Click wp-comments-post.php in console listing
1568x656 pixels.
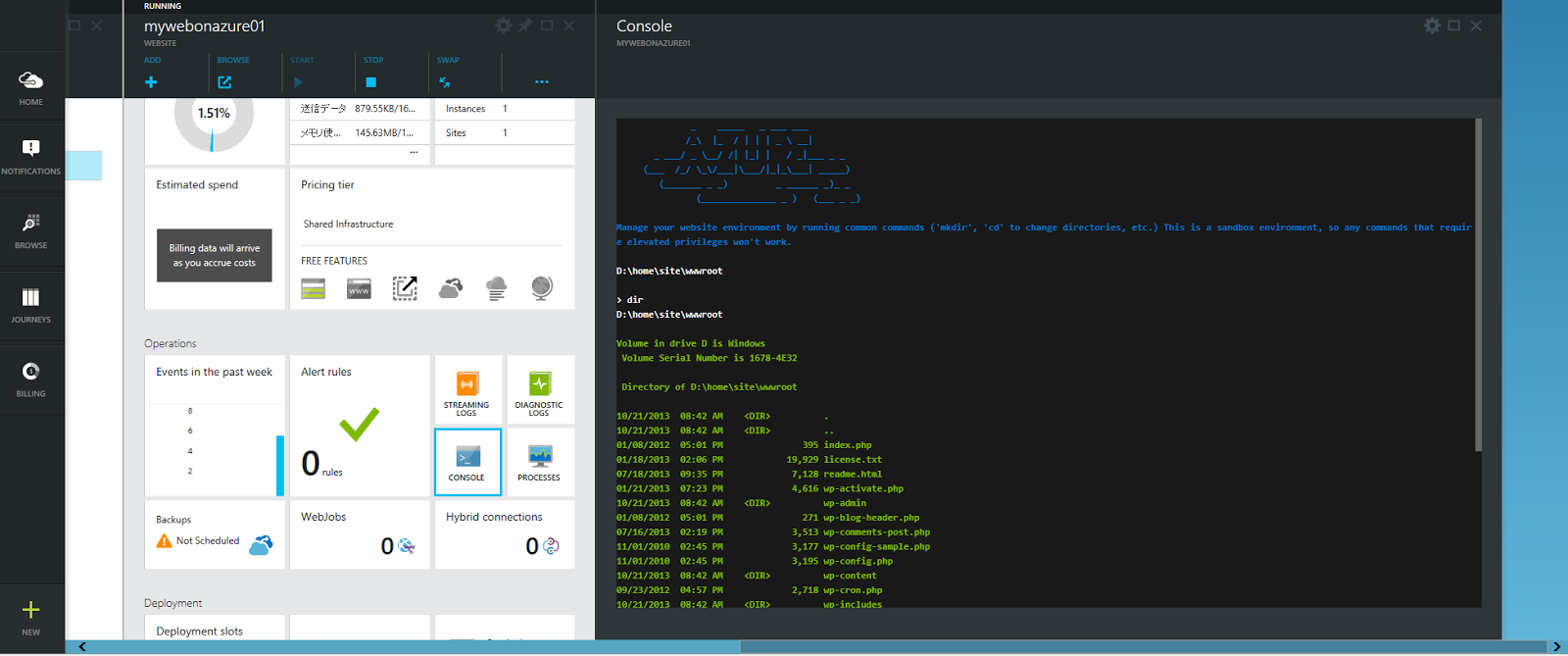876,532
